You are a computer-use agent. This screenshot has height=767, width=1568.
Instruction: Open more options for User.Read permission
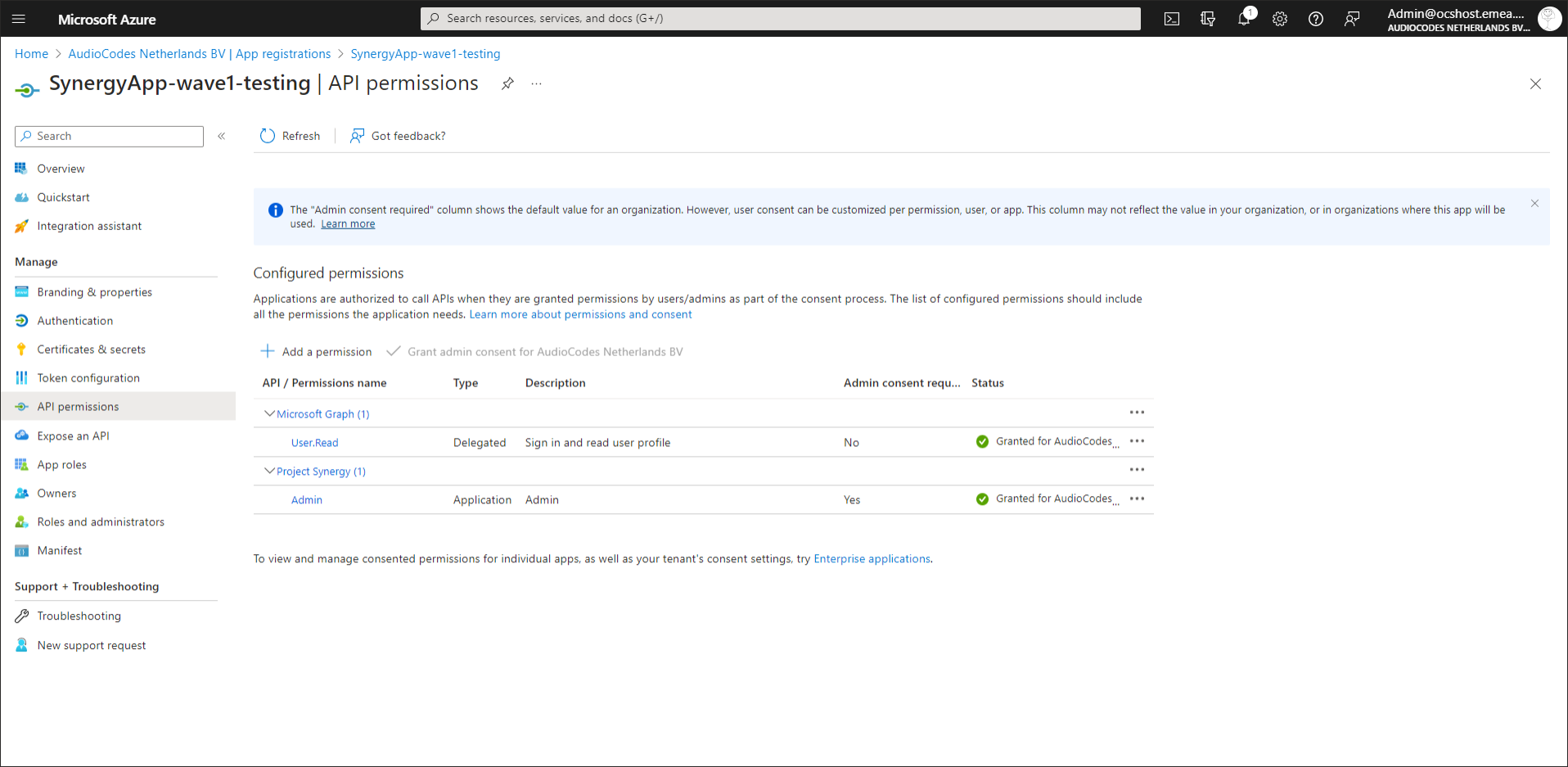pyautogui.click(x=1137, y=441)
